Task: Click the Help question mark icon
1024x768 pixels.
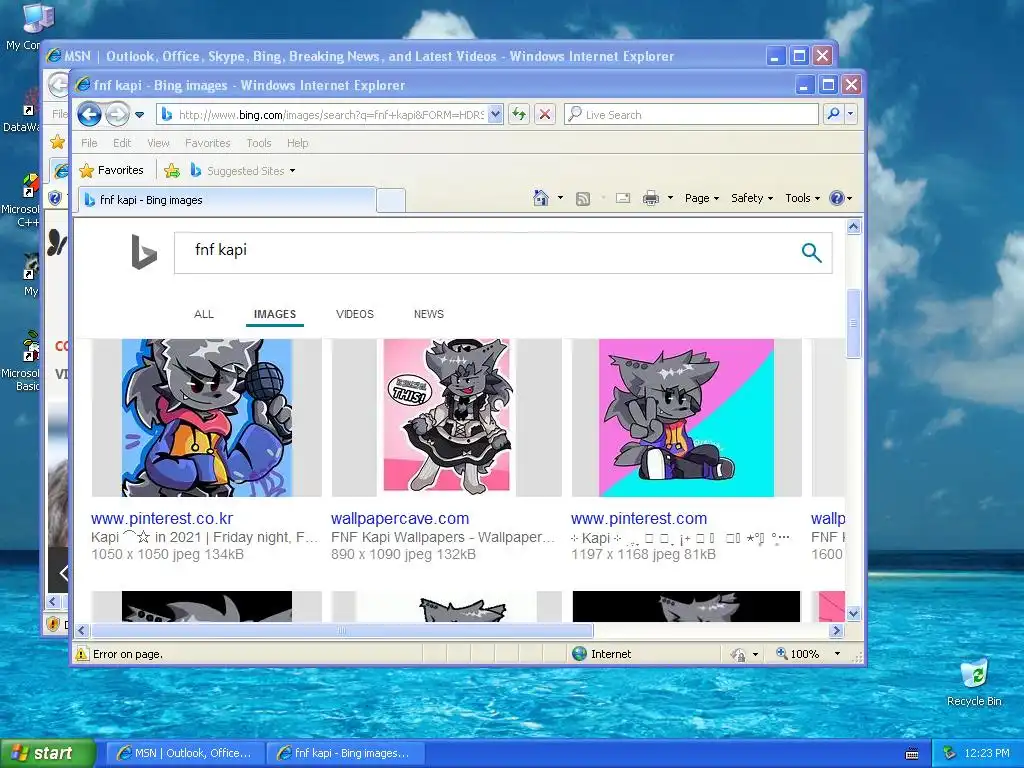Action: pos(837,198)
